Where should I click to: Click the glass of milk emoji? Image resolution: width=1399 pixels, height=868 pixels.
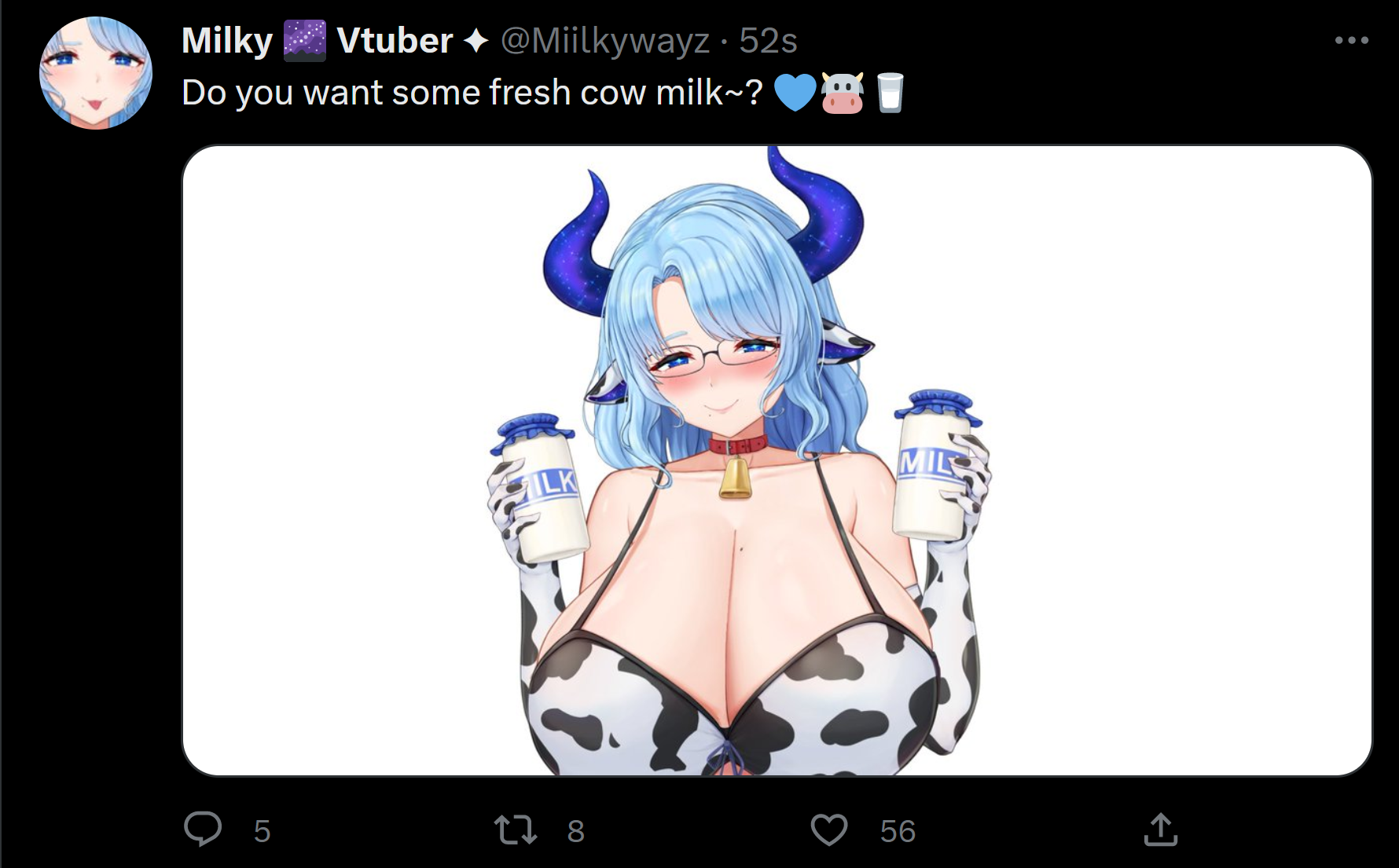pos(890,93)
